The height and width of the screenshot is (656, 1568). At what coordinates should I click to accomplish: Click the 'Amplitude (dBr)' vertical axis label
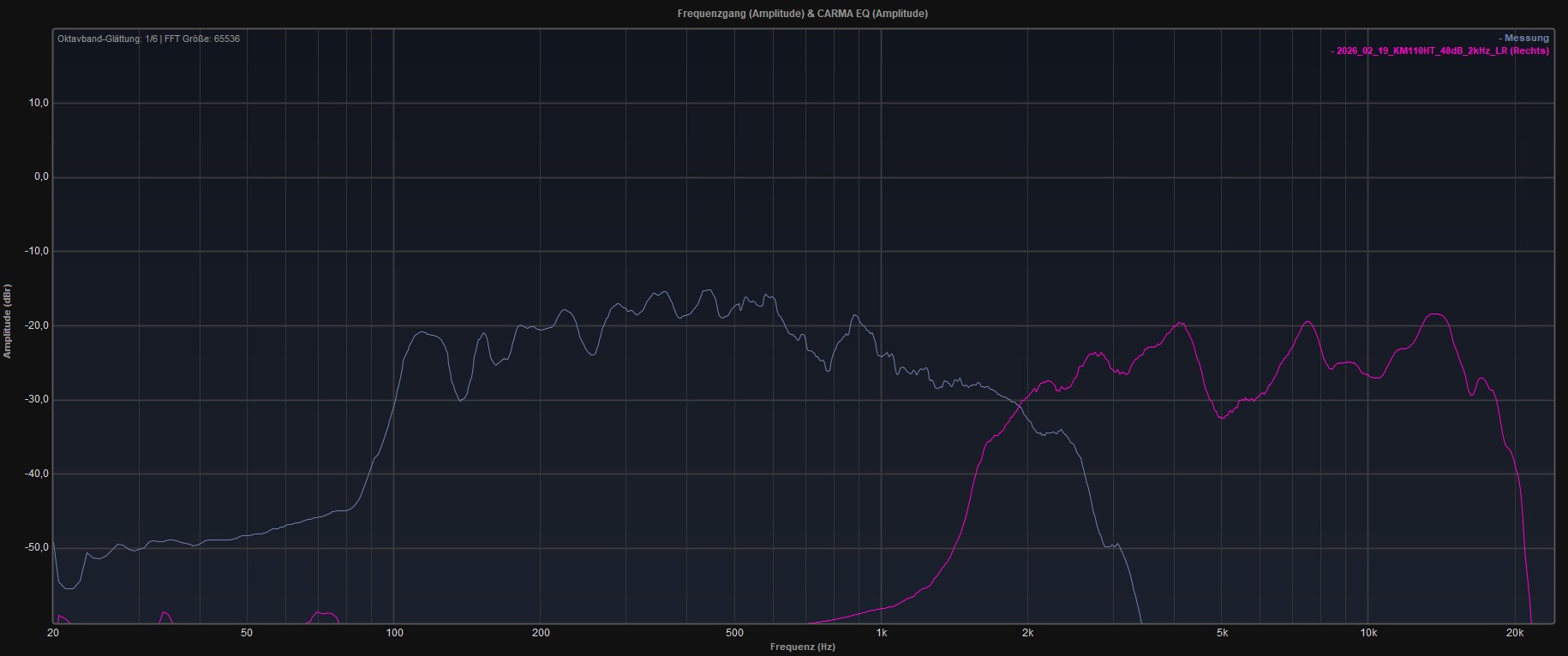(x=8, y=321)
